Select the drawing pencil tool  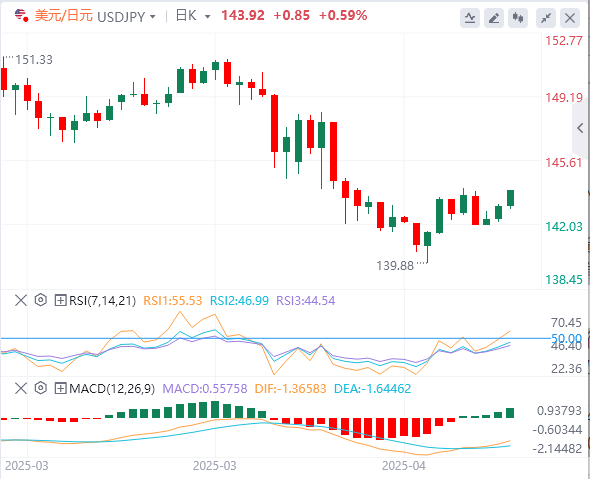(x=494, y=18)
